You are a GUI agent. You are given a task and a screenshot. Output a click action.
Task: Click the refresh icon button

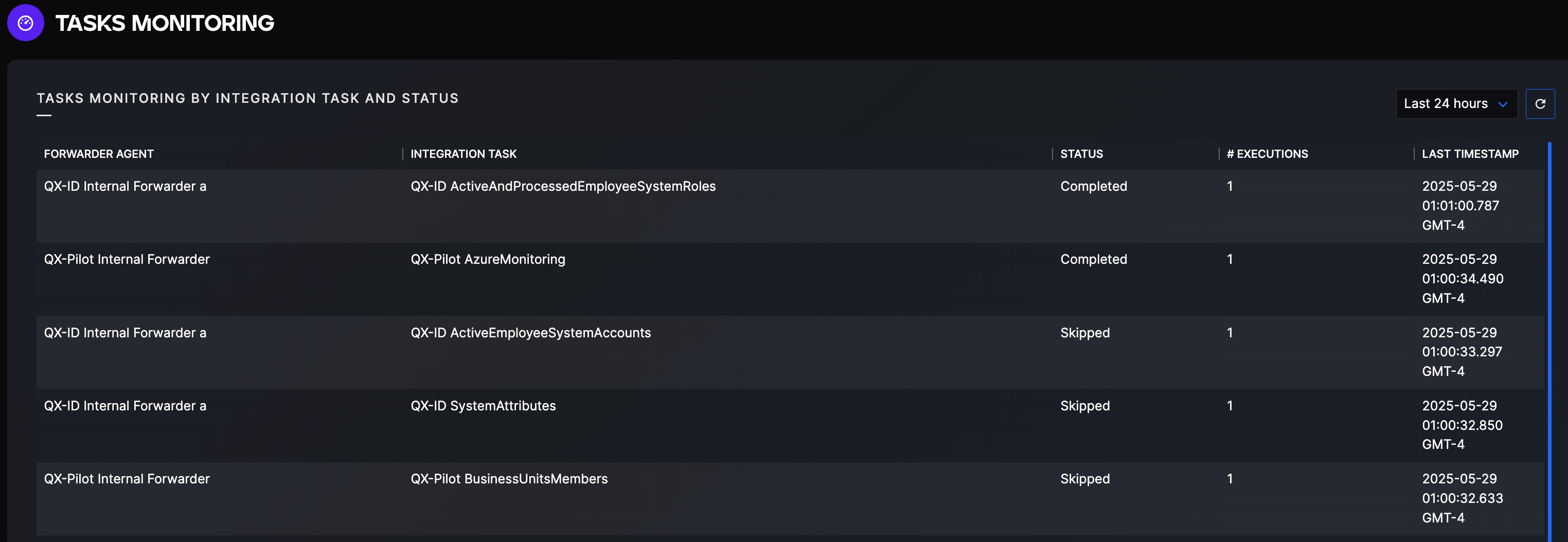(1539, 104)
